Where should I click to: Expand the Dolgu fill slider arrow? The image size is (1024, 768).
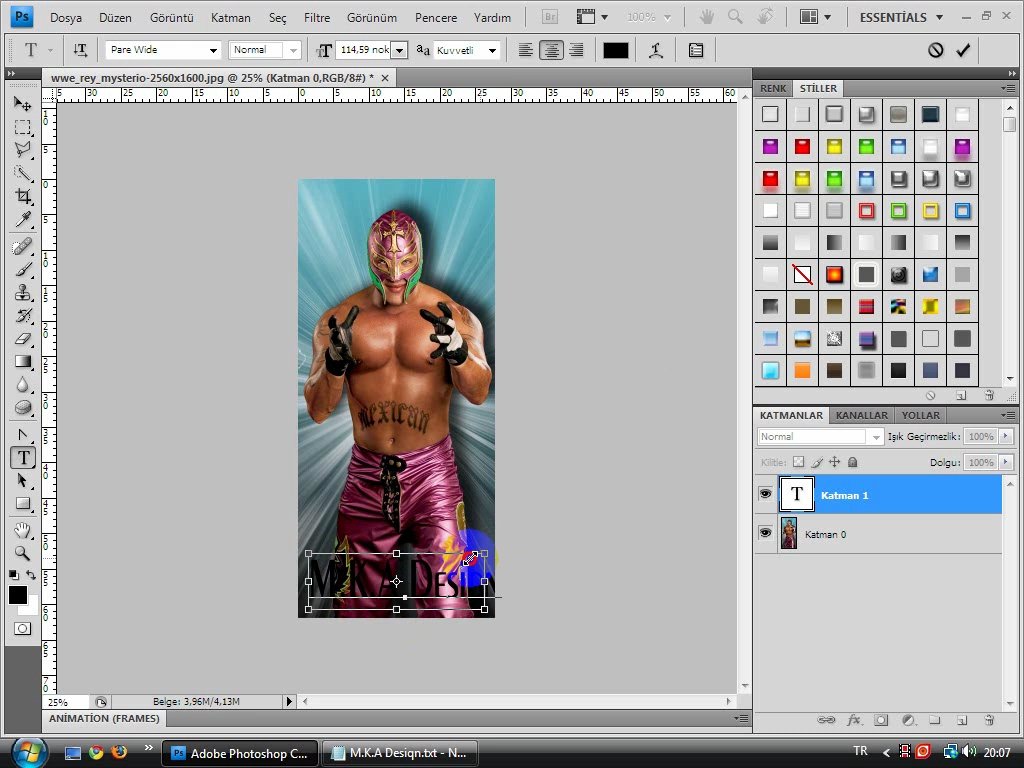pos(1006,462)
